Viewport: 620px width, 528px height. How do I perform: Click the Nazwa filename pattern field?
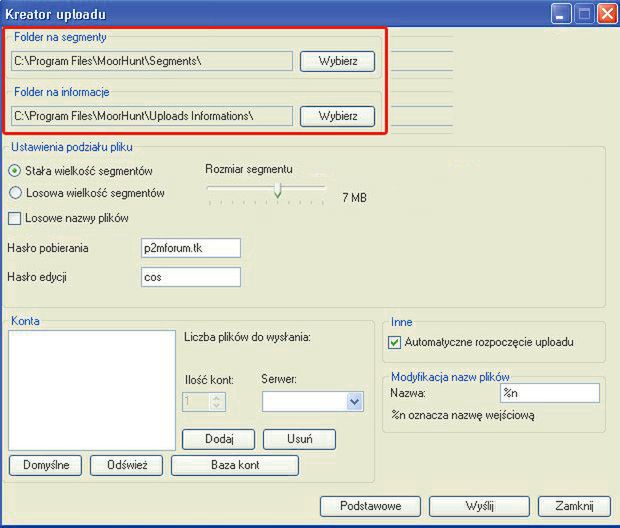click(x=550, y=393)
